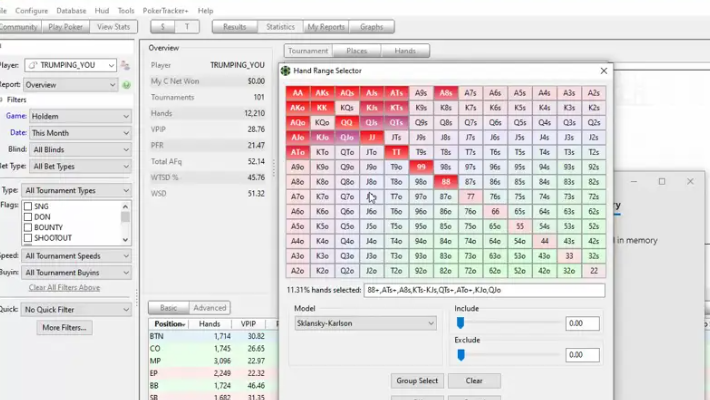
Task: Switch to the View Stats tab
Action: 113,27
